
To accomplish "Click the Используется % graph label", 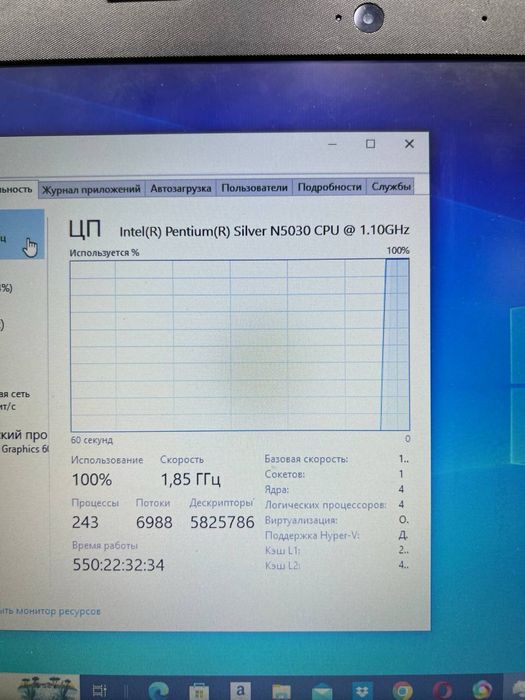I will click(104, 253).
